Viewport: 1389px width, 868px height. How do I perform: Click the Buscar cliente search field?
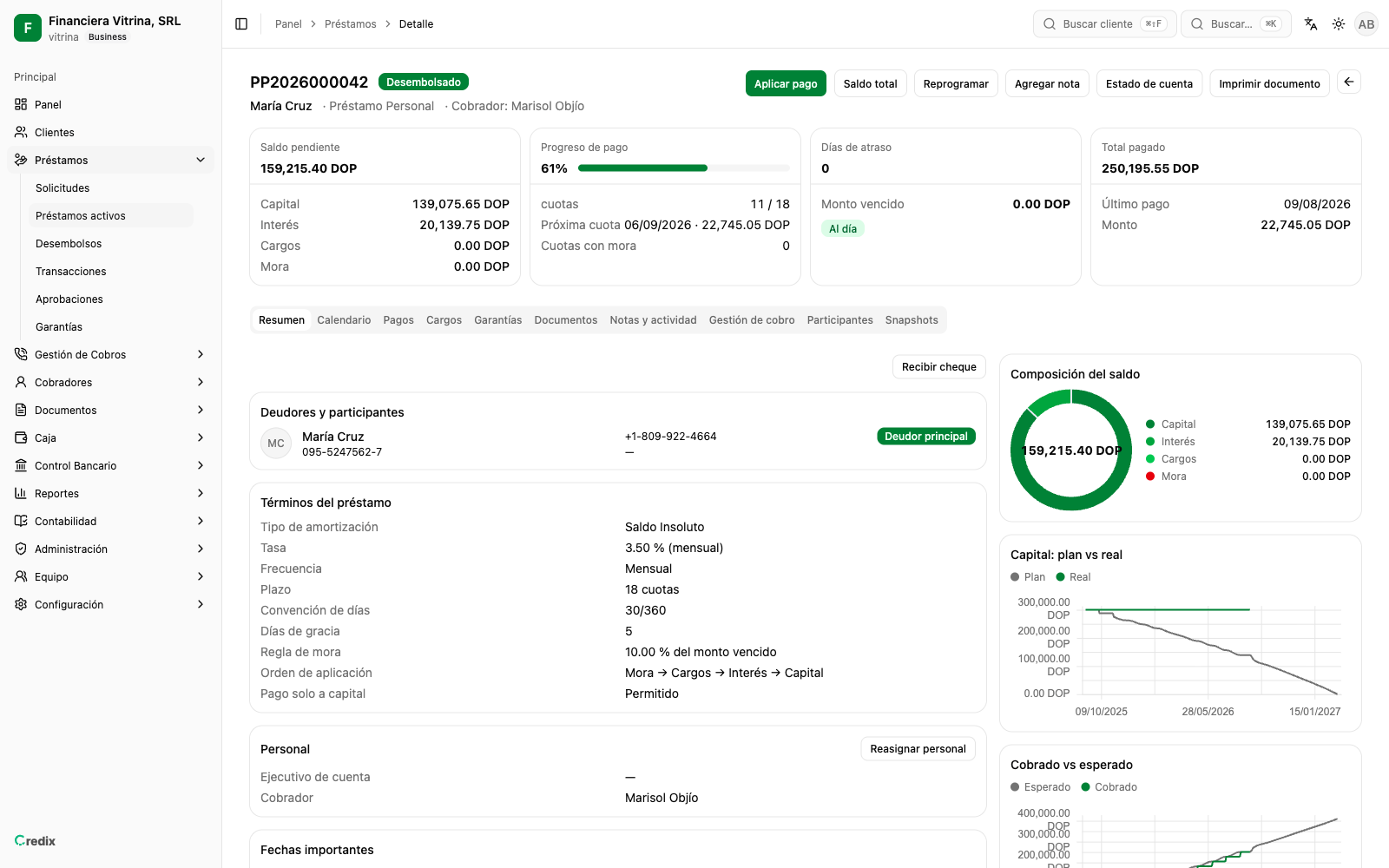point(1104,24)
